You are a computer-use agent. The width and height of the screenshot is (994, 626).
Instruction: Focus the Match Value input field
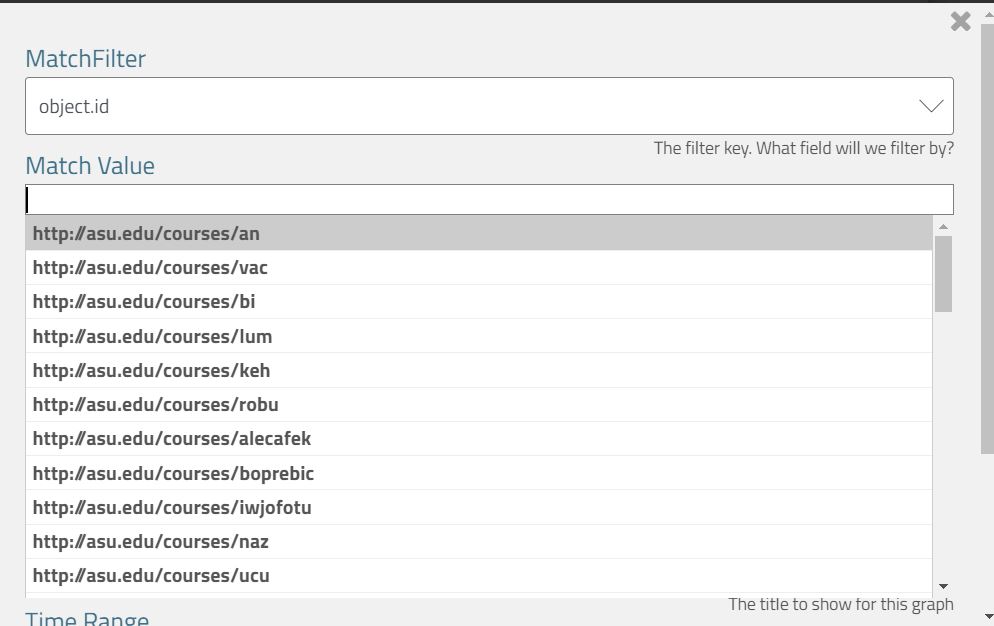(x=488, y=200)
